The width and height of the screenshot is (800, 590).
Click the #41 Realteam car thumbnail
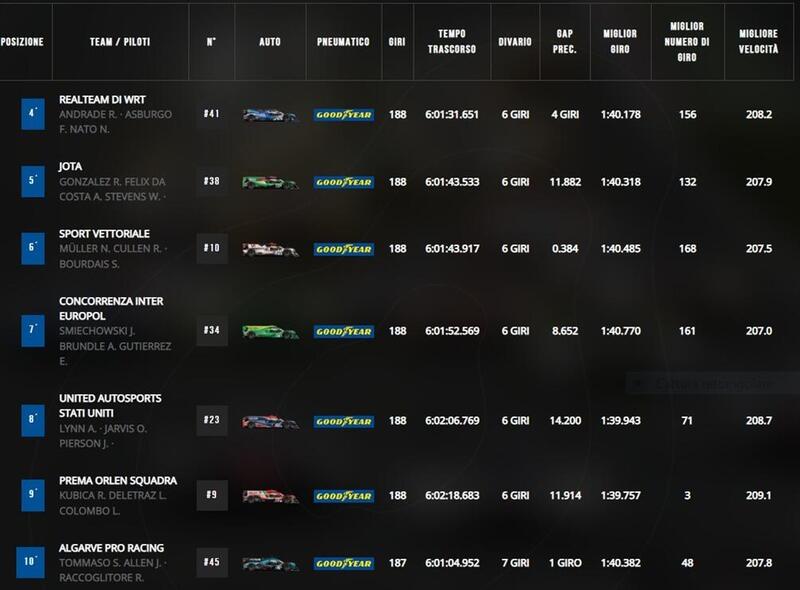click(x=269, y=115)
